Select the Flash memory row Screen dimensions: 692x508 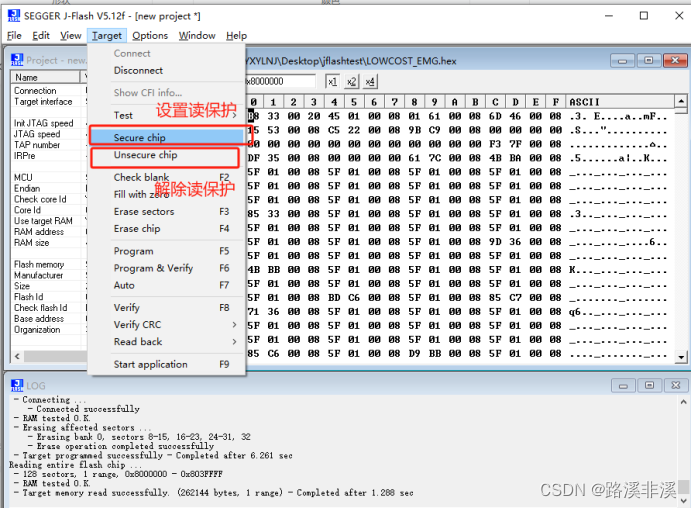coord(49,264)
